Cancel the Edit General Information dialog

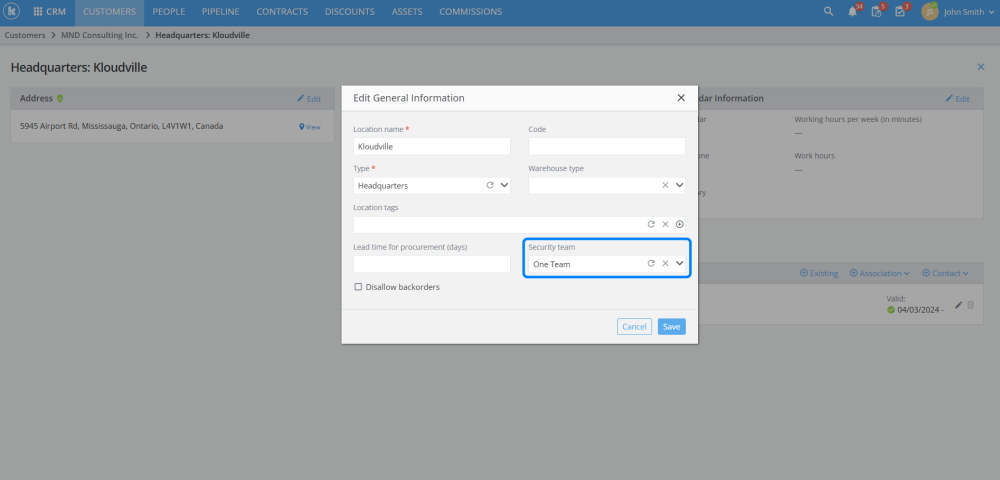click(634, 326)
